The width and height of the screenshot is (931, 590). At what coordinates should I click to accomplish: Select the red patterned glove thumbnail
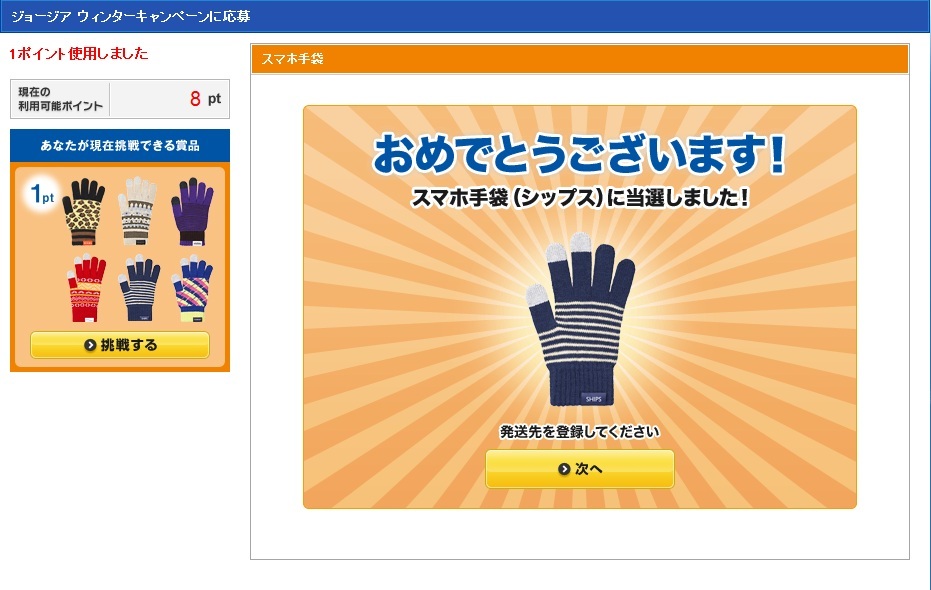pos(87,288)
